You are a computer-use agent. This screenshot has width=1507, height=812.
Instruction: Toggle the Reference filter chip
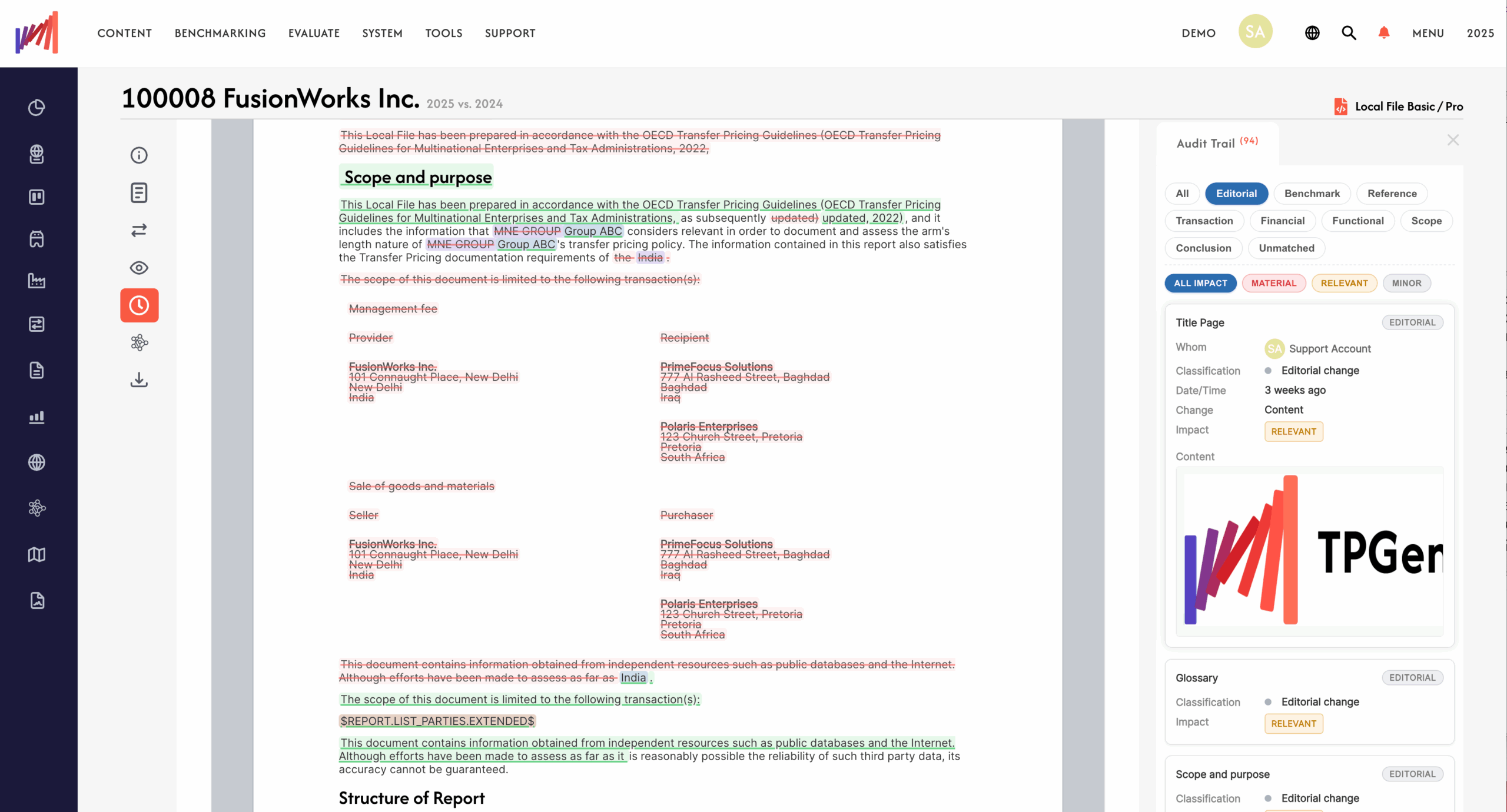(1392, 194)
